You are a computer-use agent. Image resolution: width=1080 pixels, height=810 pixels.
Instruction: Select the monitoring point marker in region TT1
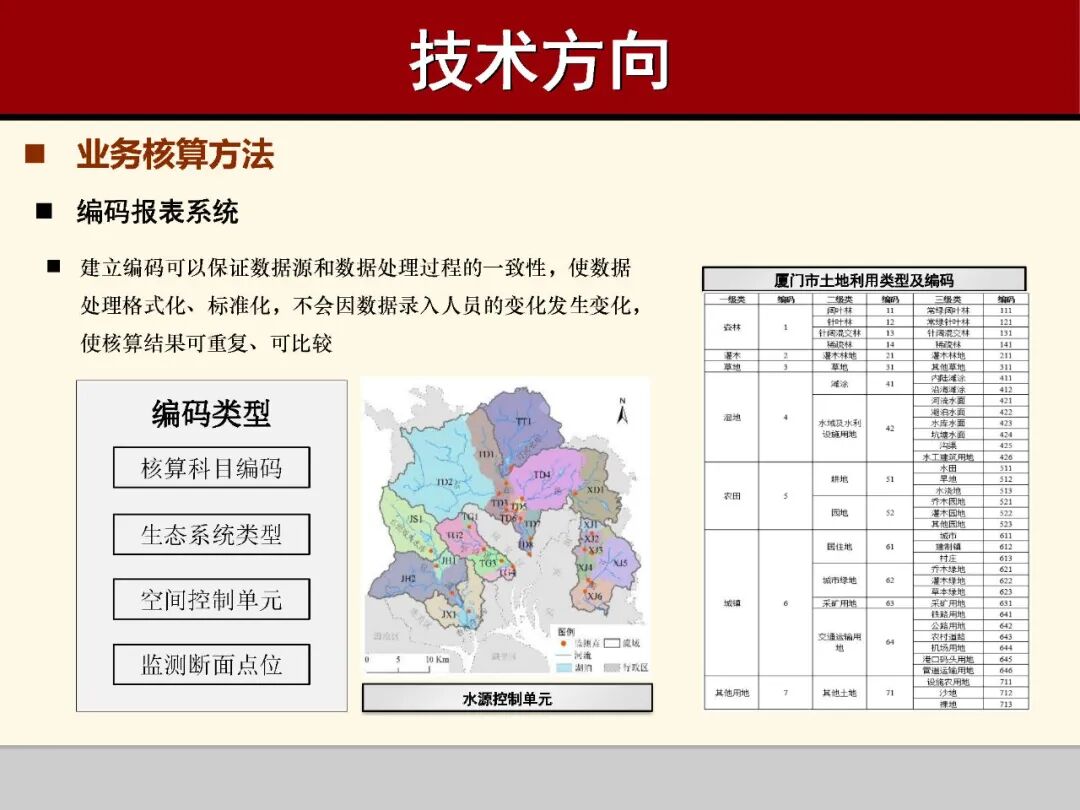512,466
